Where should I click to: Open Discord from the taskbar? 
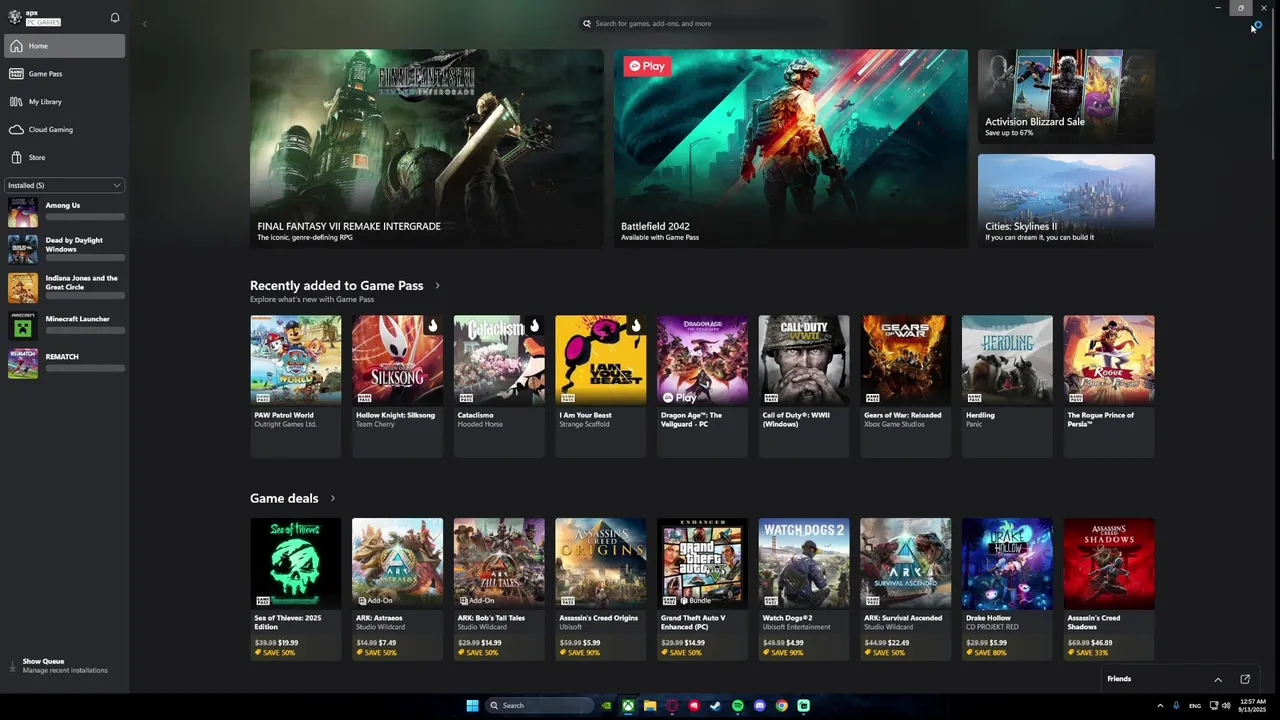point(760,705)
